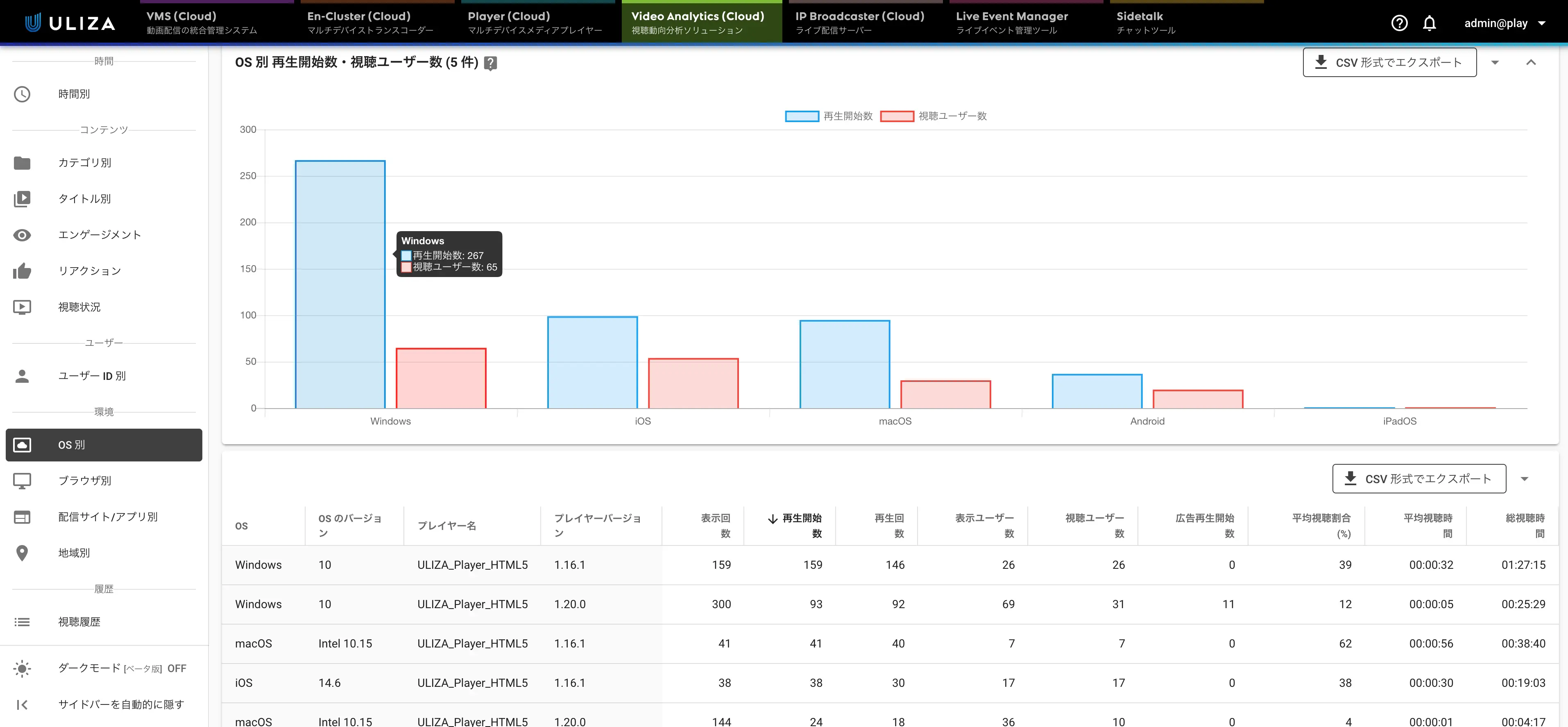Open エンゲージメント report in sidebar
Screen dimensions: 1568x727
pos(104,235)
